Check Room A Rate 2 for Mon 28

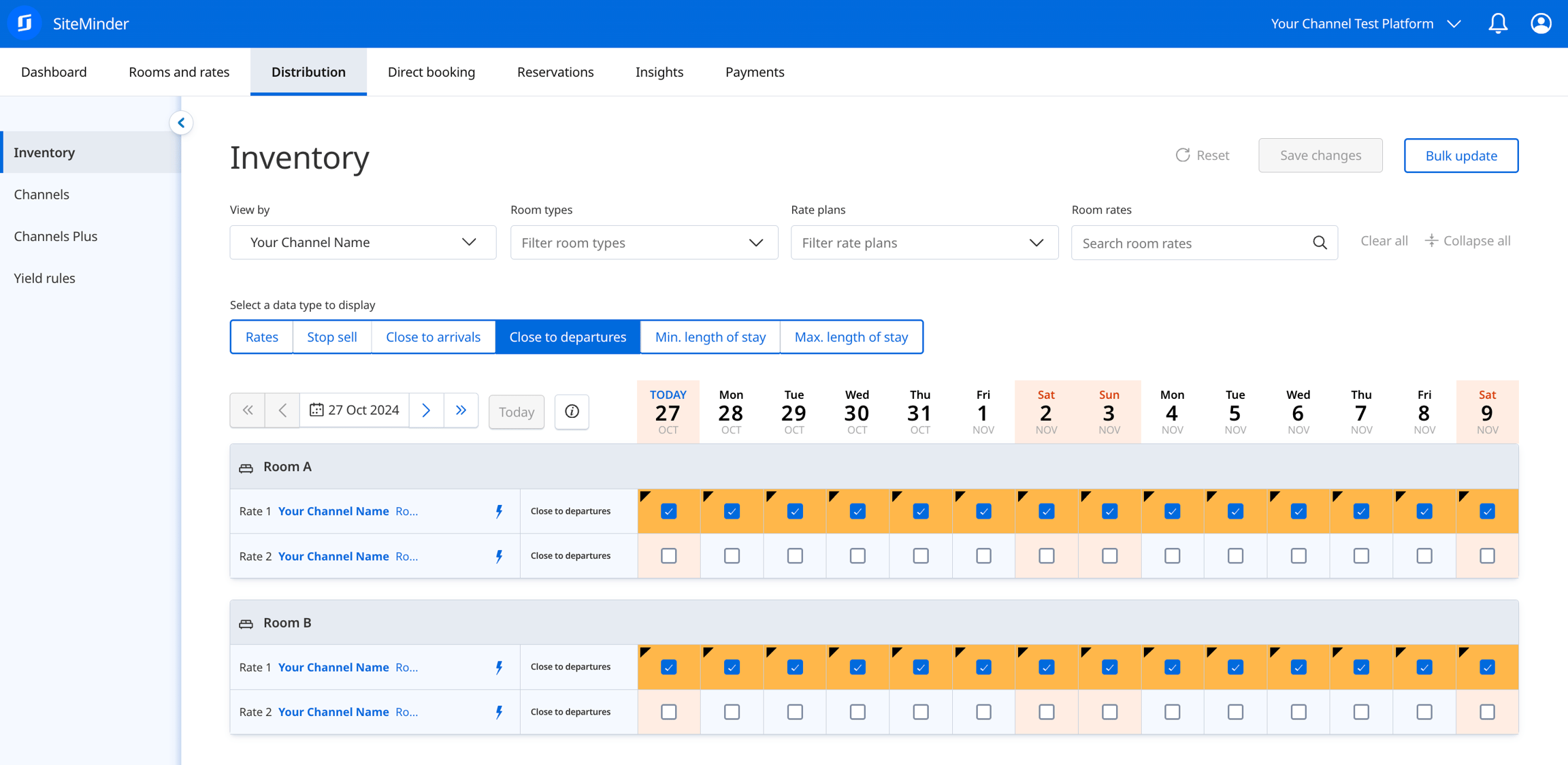click(732, 556)
